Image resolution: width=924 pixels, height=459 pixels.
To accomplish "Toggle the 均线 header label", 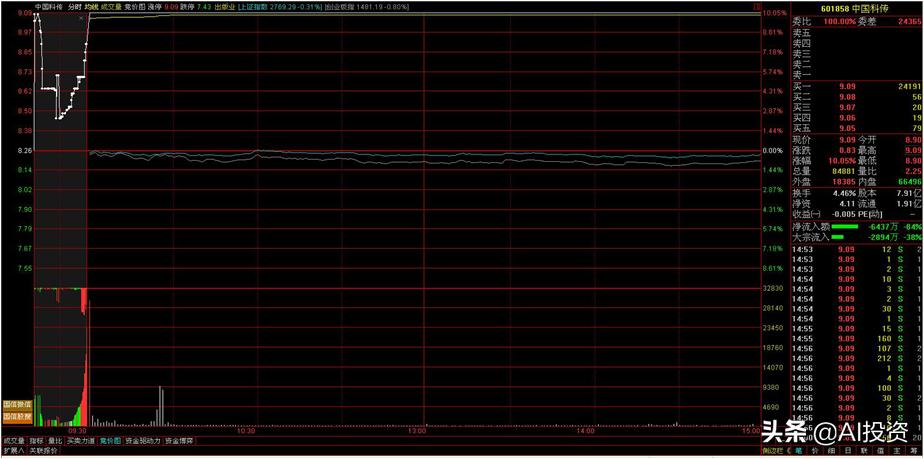I will click(90, 6).
